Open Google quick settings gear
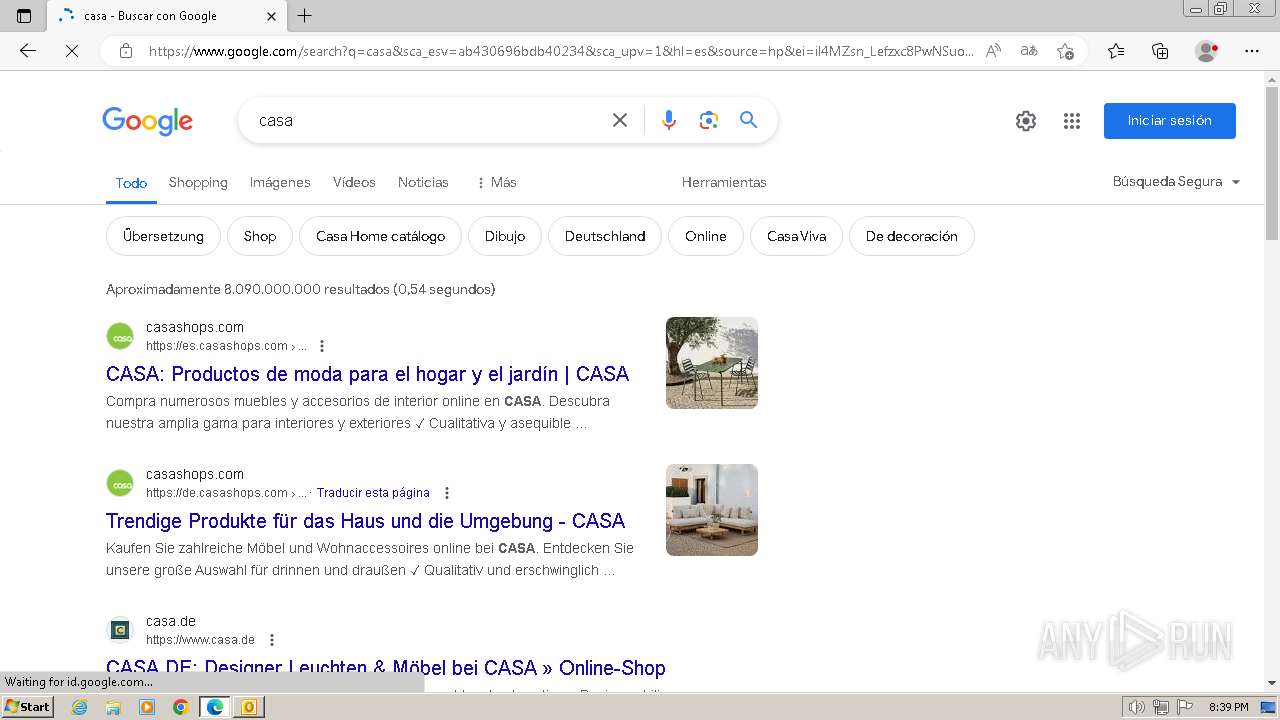 (x=1026, y=121)
